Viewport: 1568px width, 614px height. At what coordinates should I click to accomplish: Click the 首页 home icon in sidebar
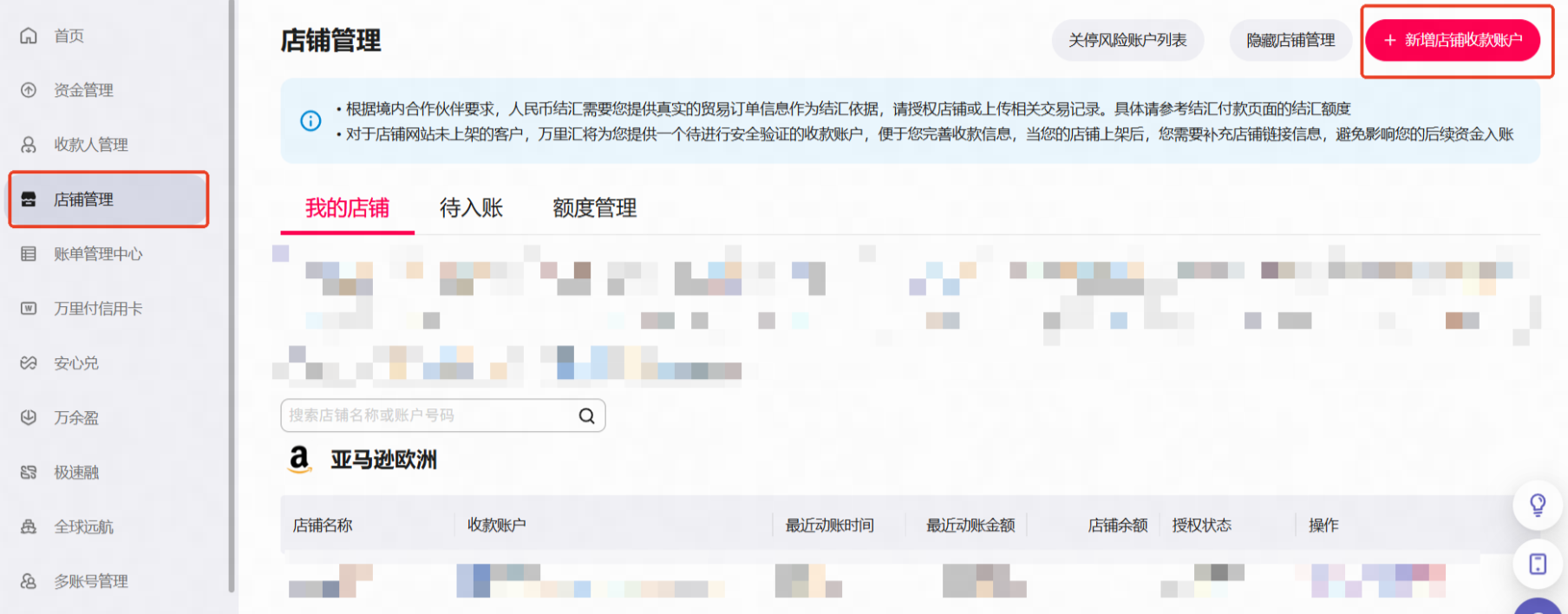tap(29, 36)
